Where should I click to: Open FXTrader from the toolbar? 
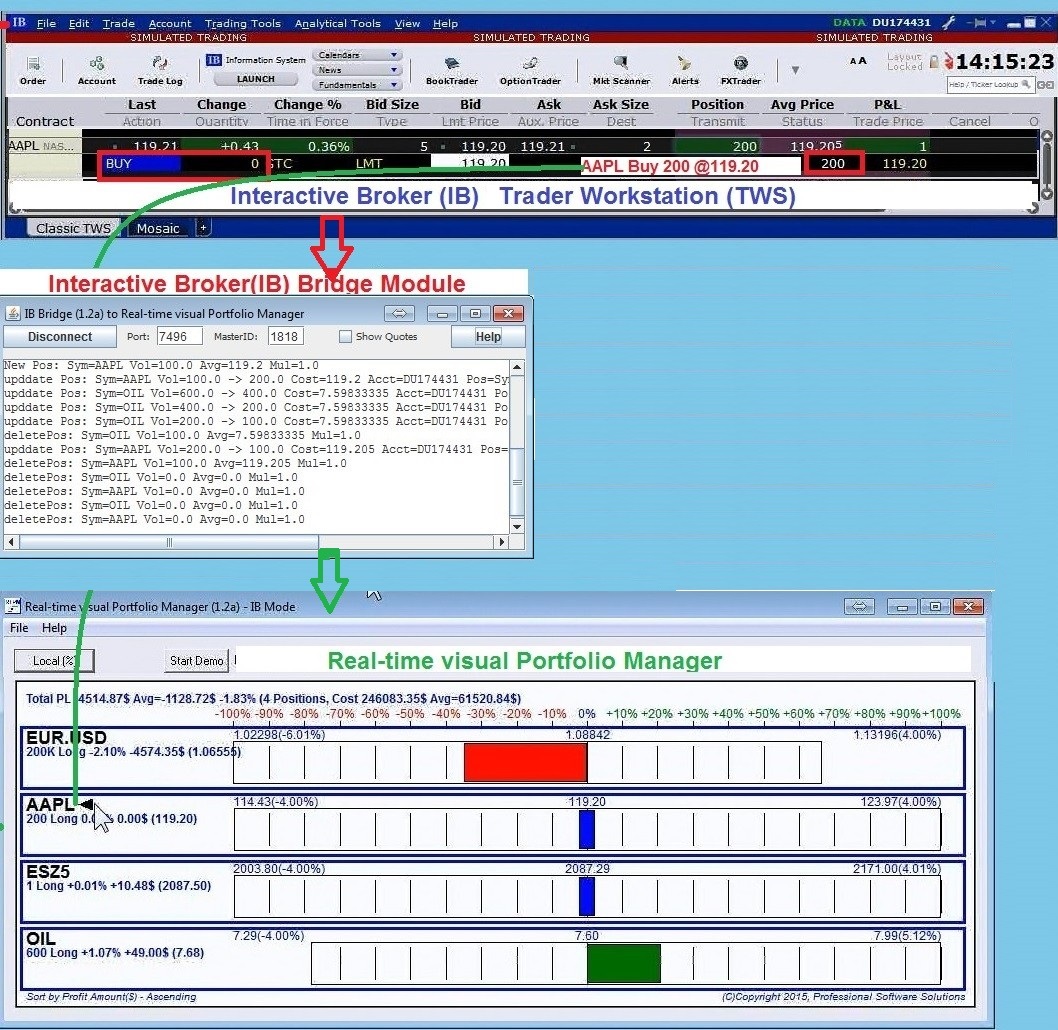tap(740, 70)
